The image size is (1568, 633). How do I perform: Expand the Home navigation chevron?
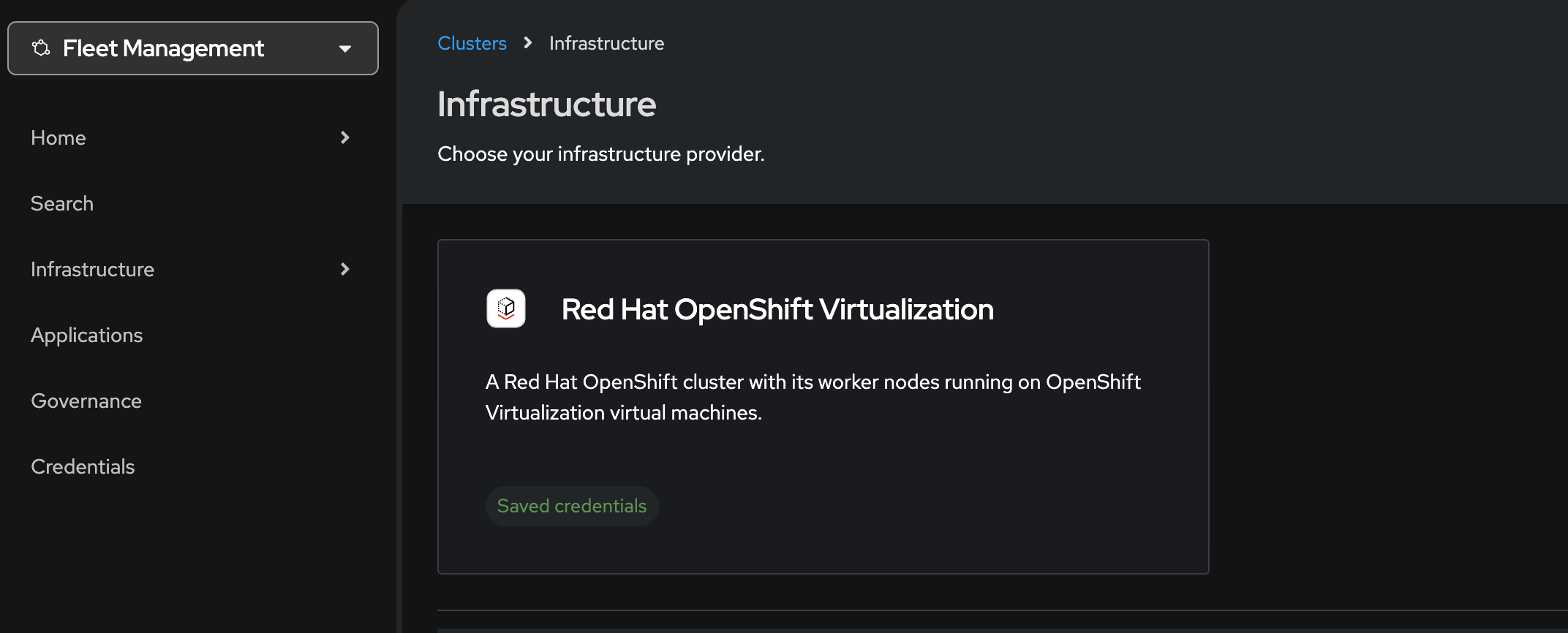(x=345, y=137)
